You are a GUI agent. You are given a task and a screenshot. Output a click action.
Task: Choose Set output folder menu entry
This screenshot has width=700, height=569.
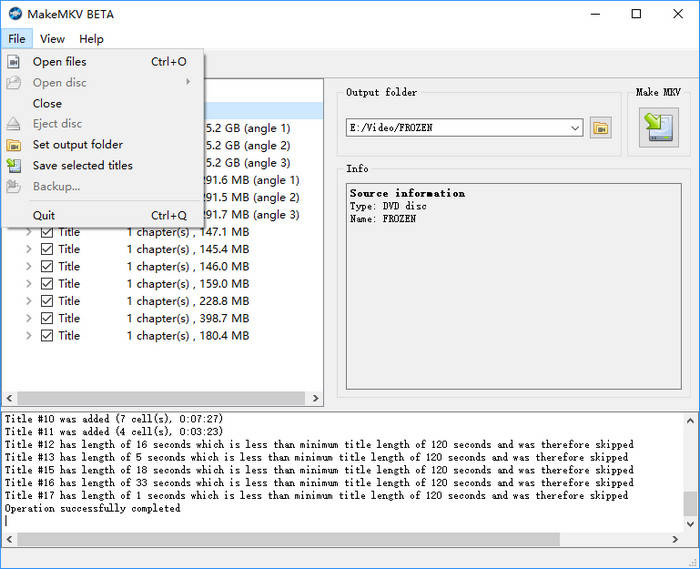pyautogui.click(x=103, y=145)
